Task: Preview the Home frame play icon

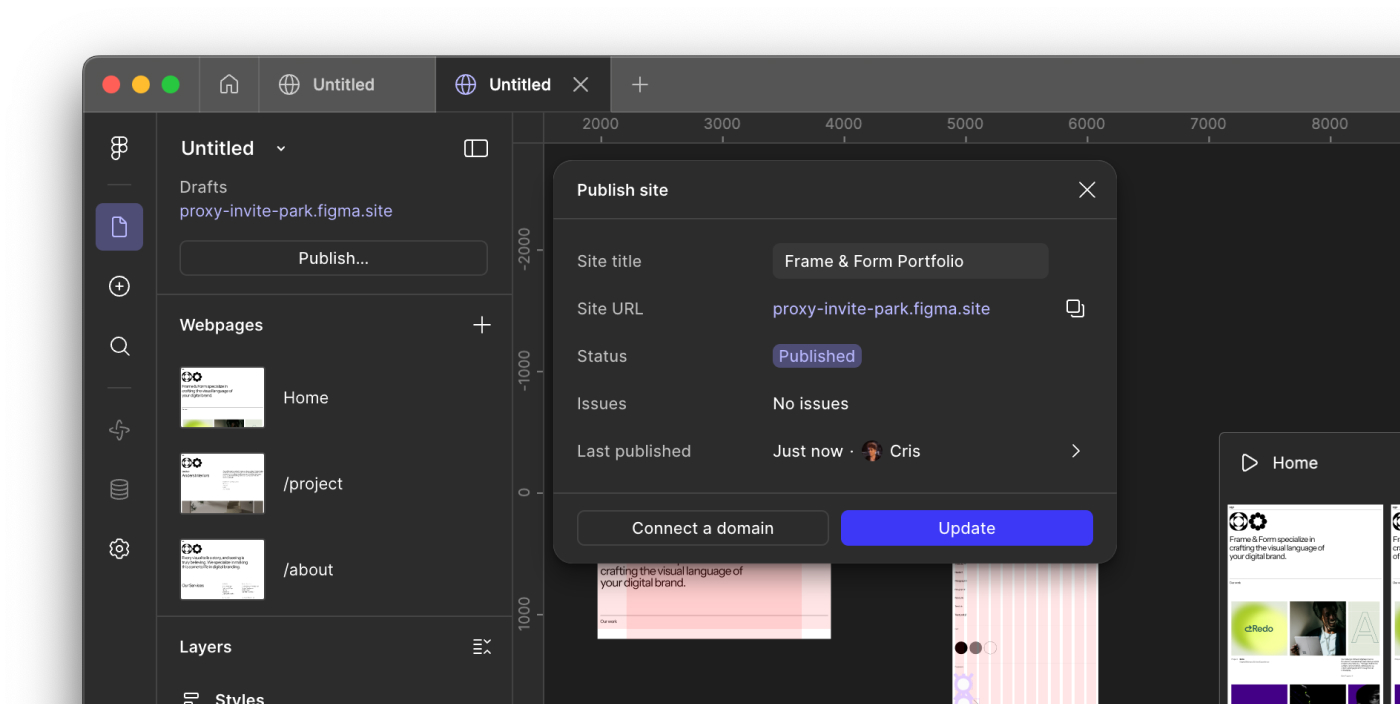Action: (x=1249, y=463)
